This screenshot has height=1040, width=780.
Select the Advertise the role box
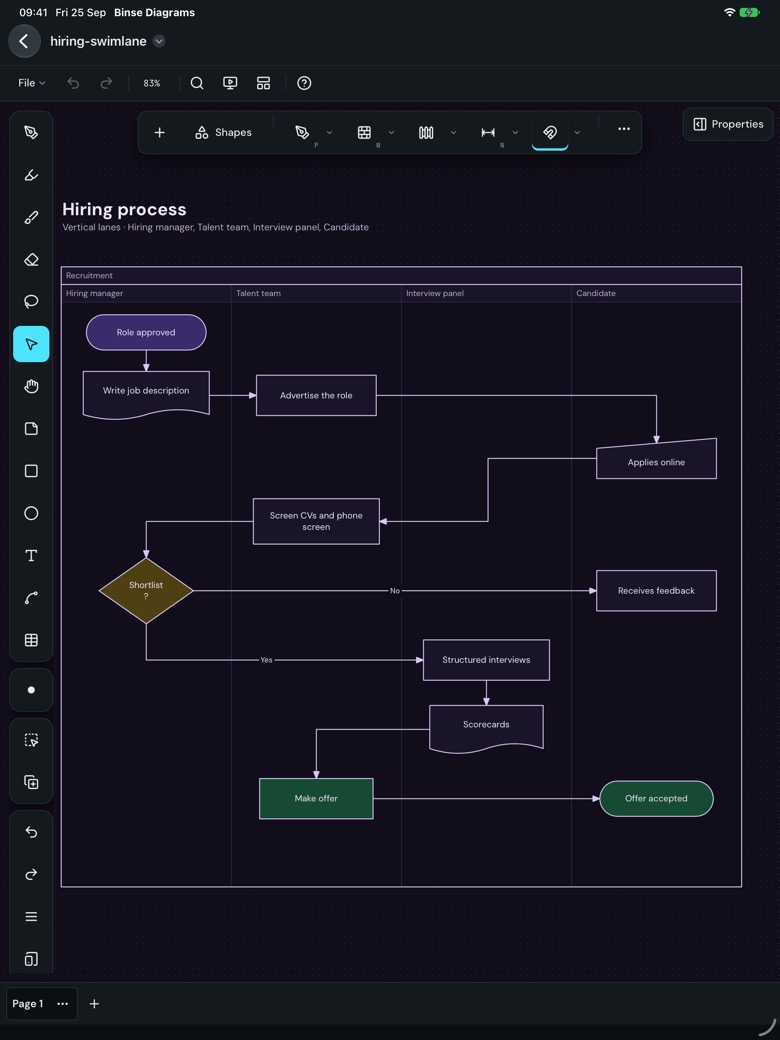click(316, 395)
